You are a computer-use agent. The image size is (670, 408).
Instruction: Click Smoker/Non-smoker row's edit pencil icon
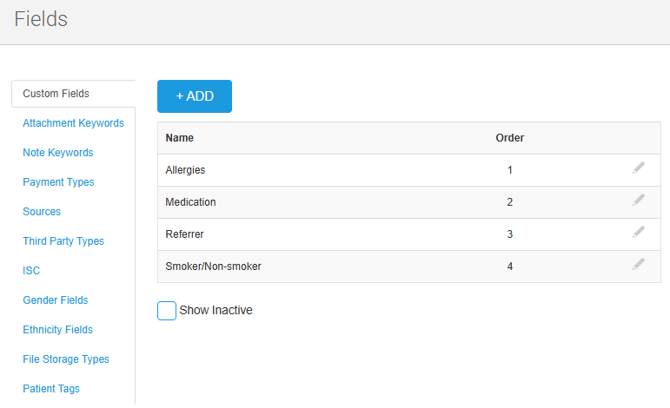(x=639, y=264)
